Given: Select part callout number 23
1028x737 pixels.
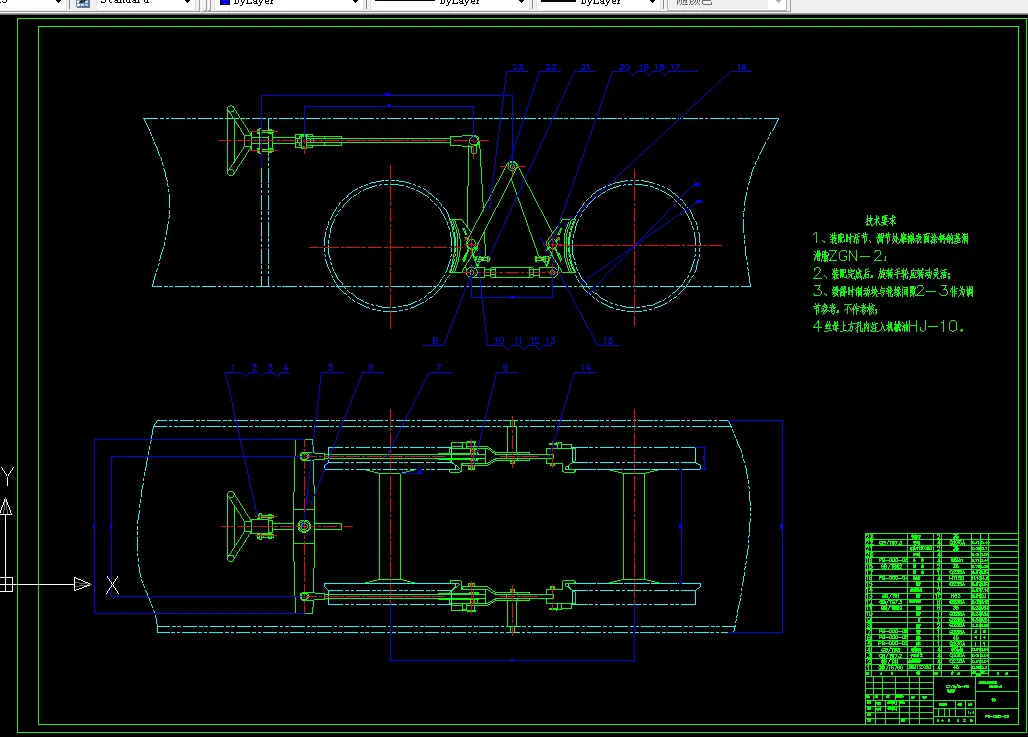Looking at the screenshot, I should pyautogui.click(x=518, y=67).
